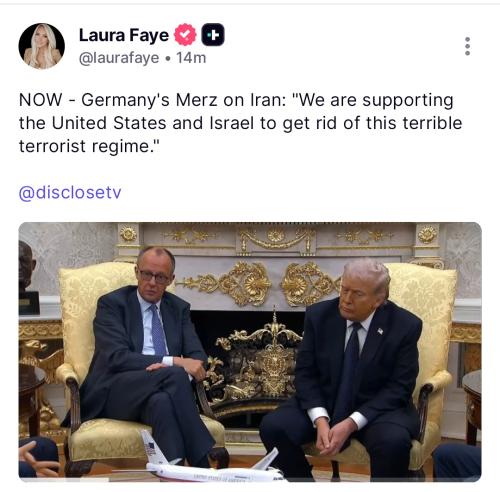The width and height of the screenshot is (500, 492).
Task: Click the Laura Faye display name
Action: coord(124,35)
